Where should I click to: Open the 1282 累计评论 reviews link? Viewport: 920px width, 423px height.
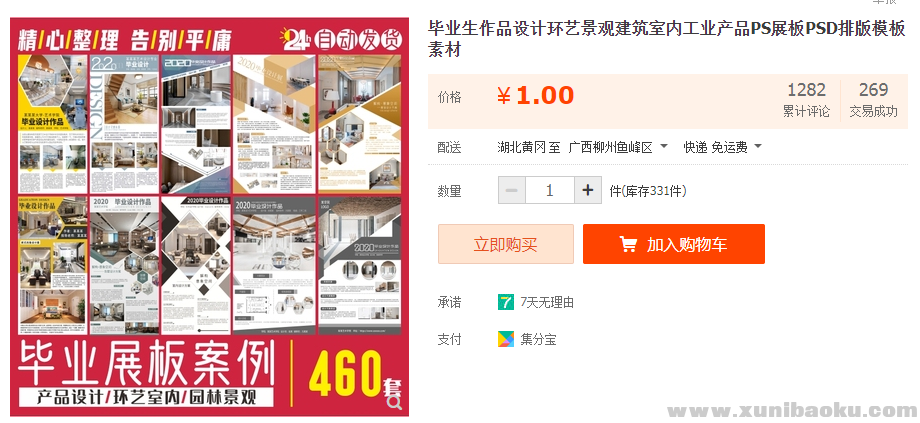[806, 100]
